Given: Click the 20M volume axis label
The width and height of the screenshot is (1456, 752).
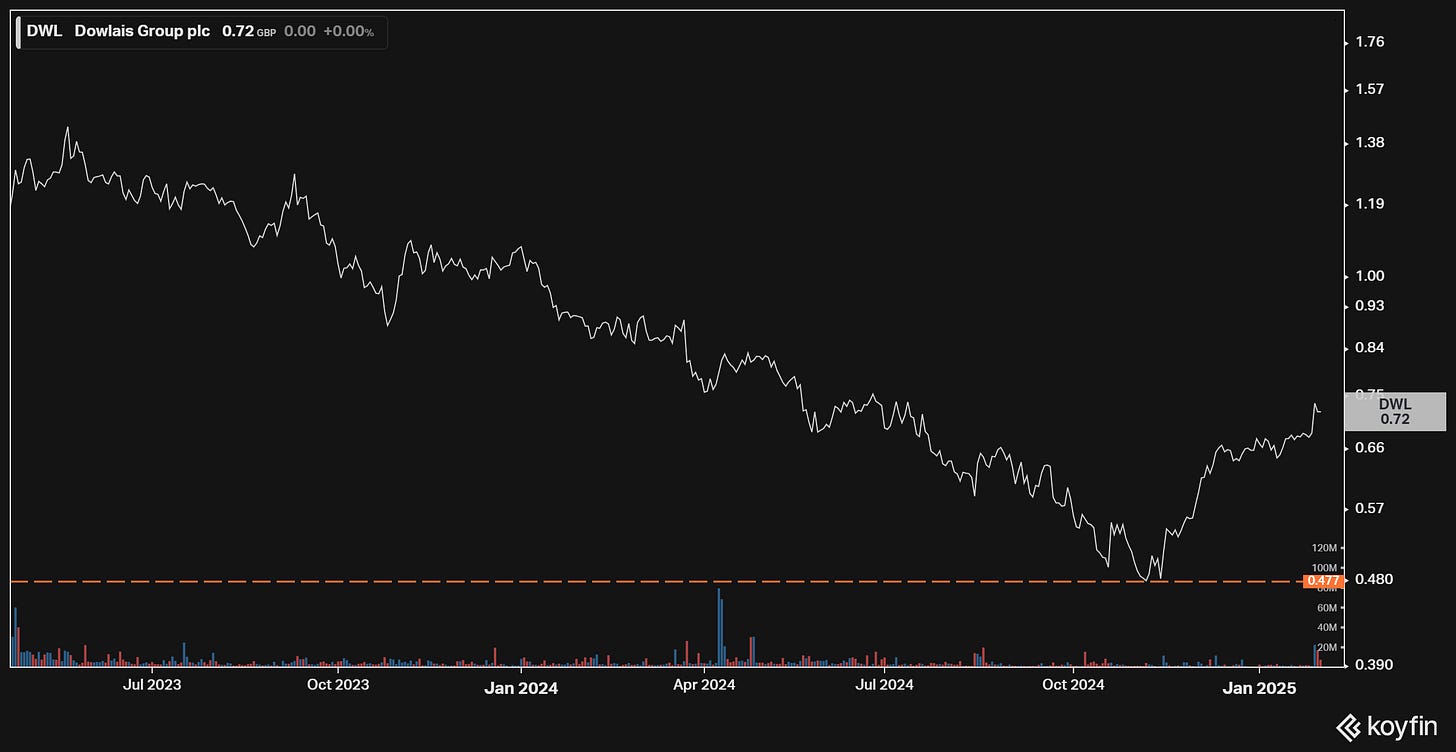Looking at the screenshot, I should (1326, 648).
